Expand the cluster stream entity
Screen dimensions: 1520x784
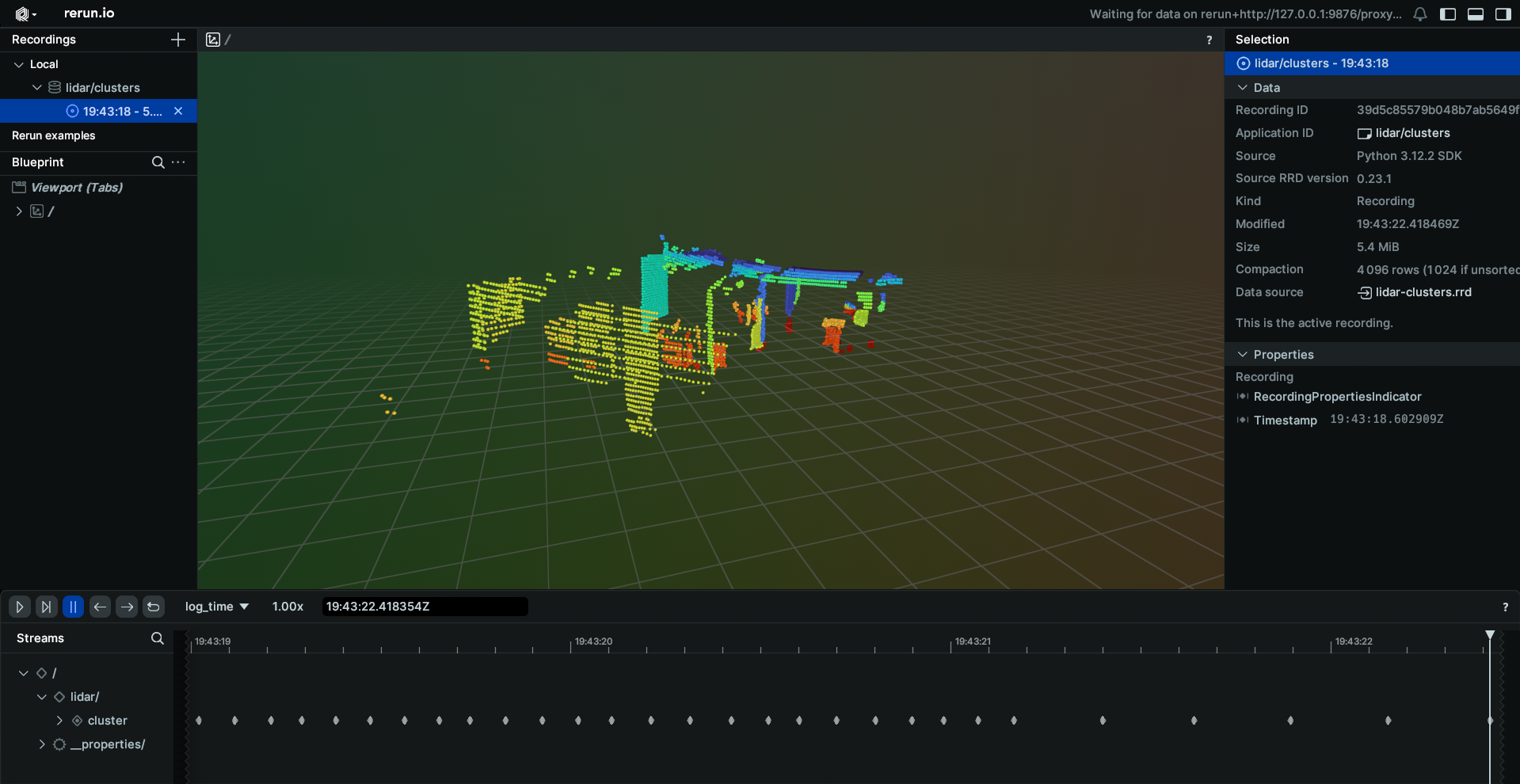[59, 721]
